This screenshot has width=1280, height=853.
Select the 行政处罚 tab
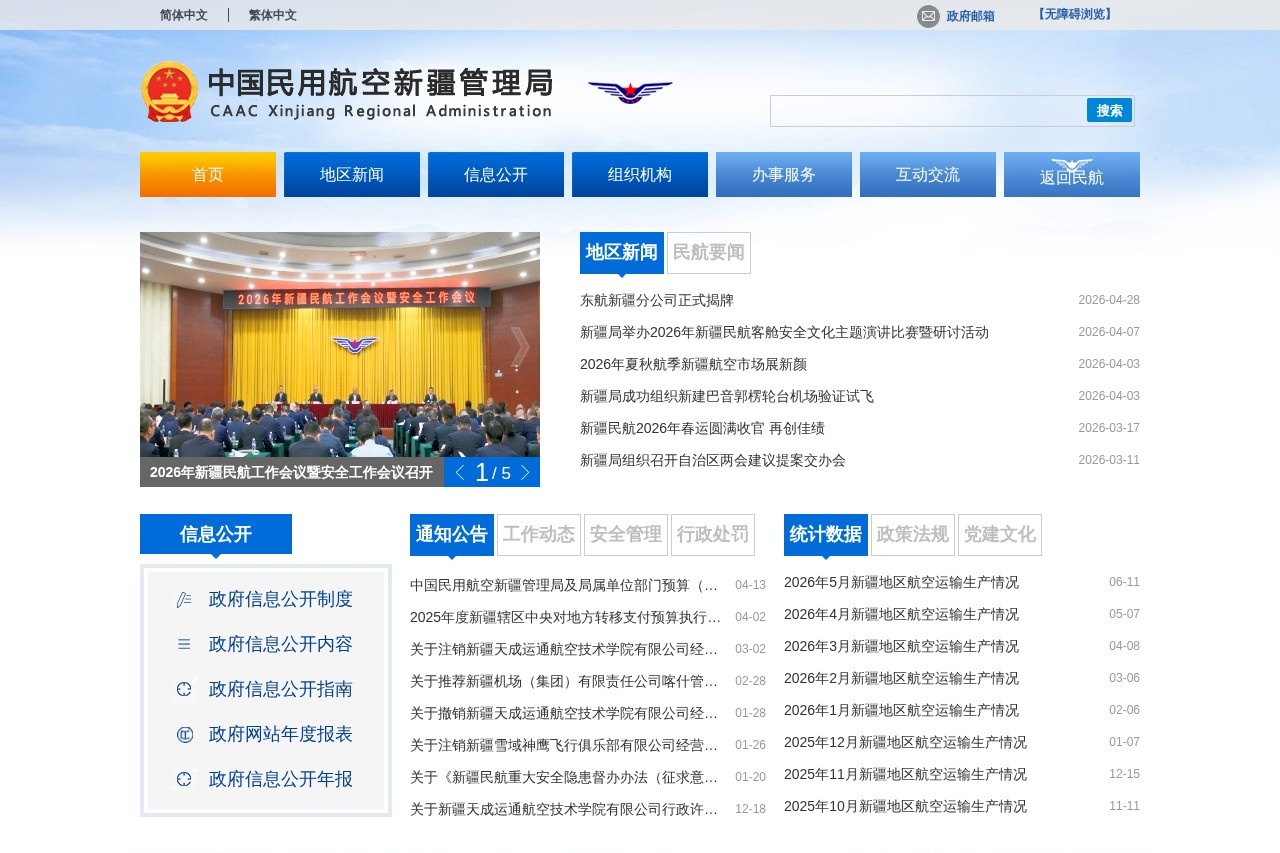[713, 534]
